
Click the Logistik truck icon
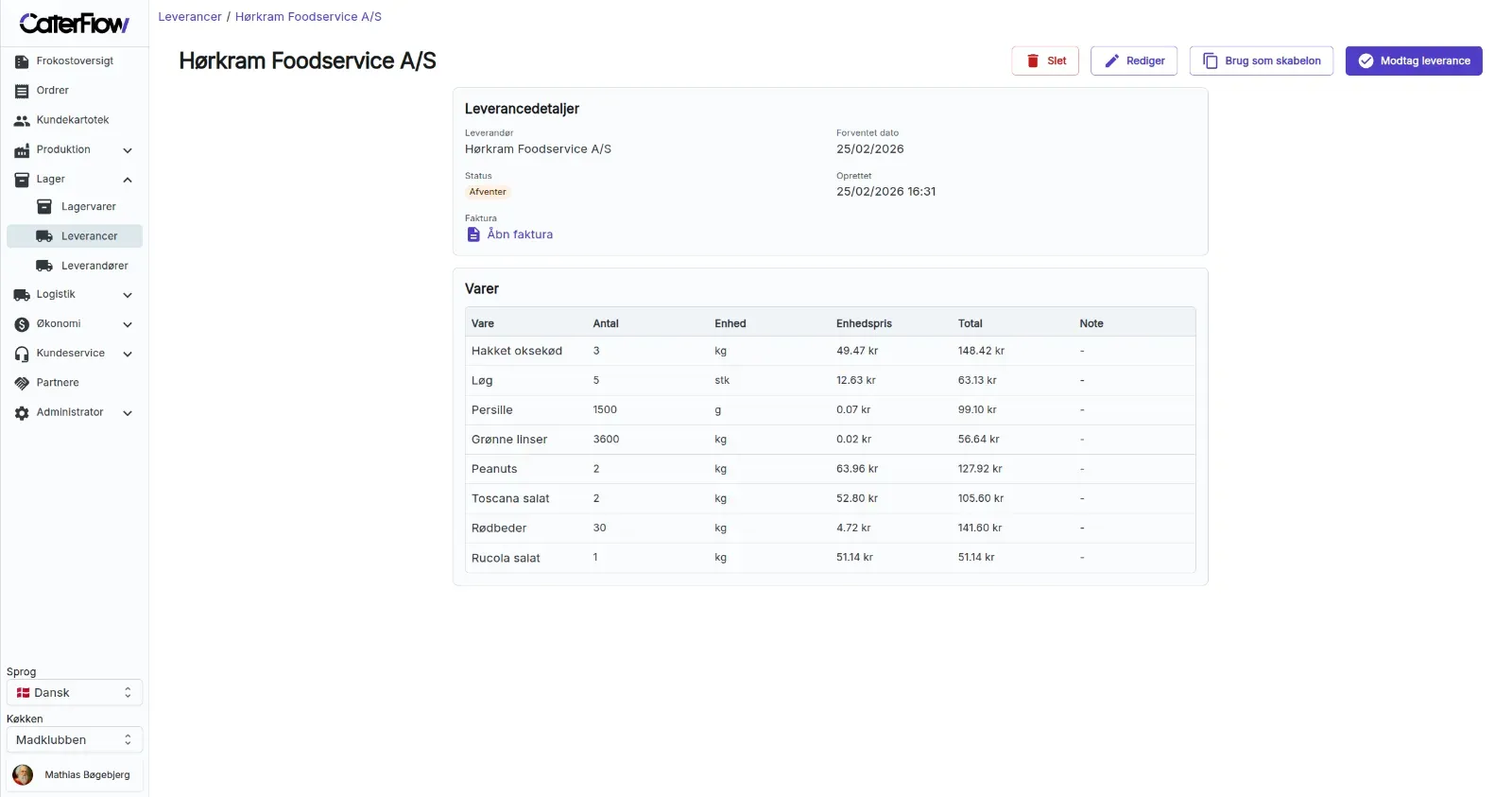22,295
